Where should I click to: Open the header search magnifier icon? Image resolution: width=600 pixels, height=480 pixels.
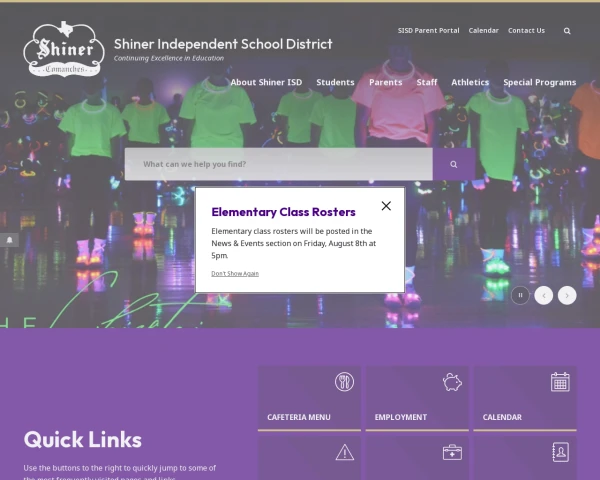[567, 31]
